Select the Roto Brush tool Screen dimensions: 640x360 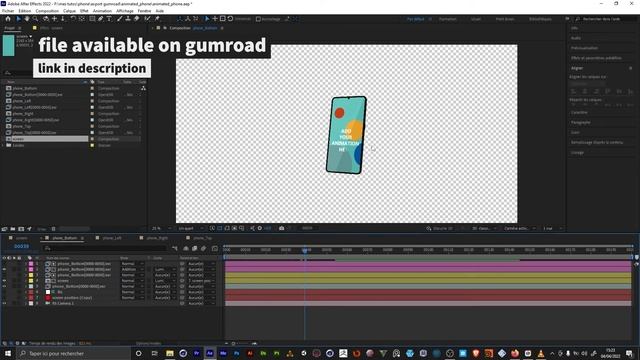pos(147,19)
